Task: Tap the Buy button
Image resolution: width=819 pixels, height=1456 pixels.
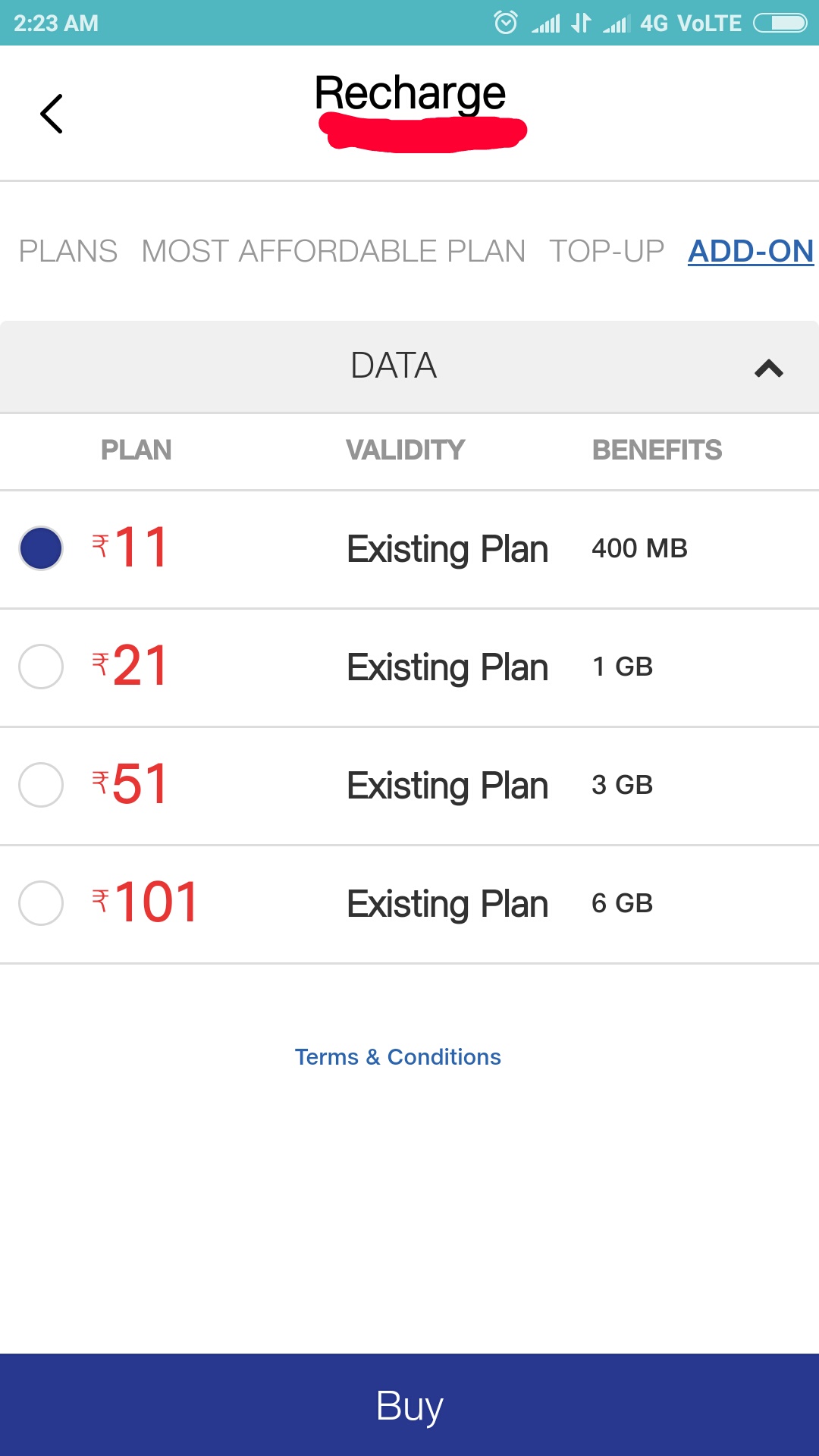Action: pos(409,1404)
